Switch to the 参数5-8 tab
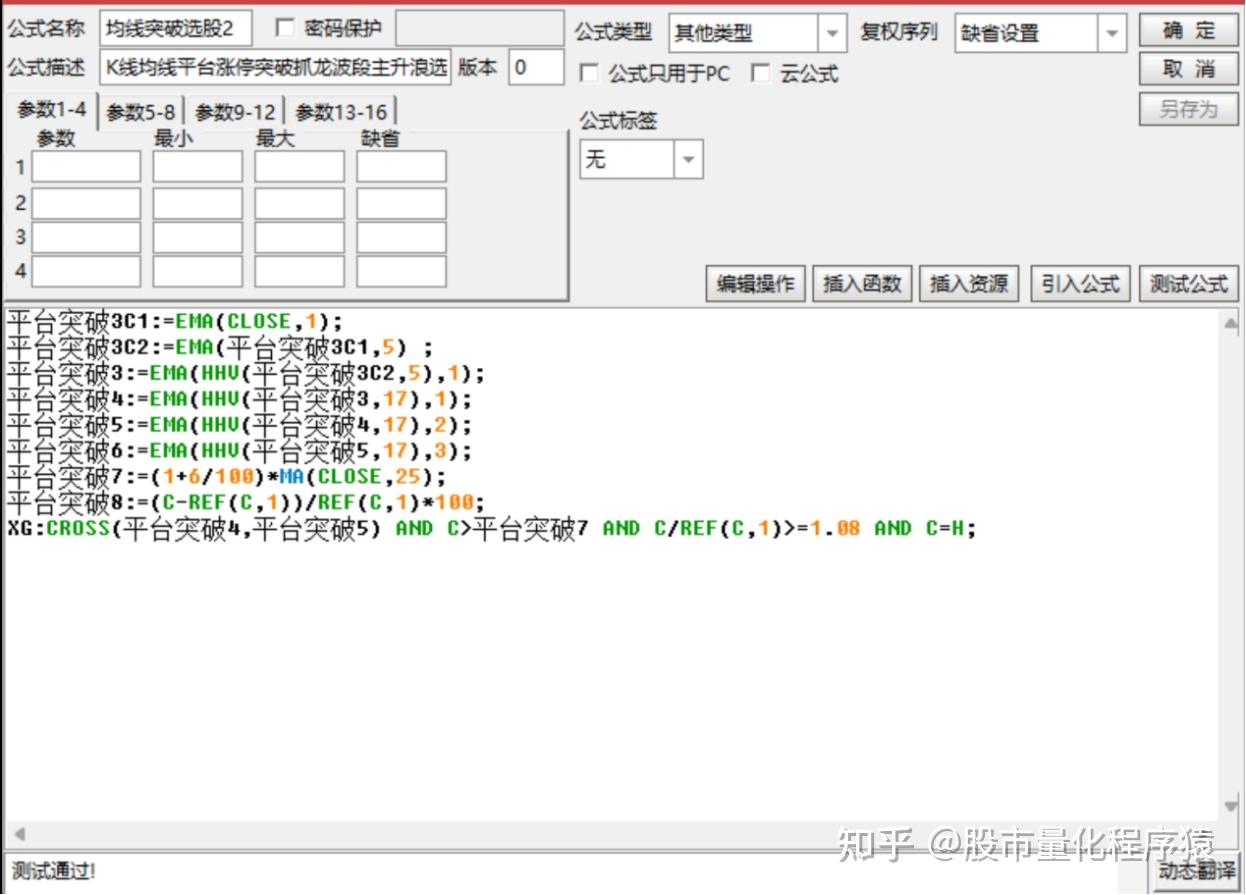 coord(141,113)
